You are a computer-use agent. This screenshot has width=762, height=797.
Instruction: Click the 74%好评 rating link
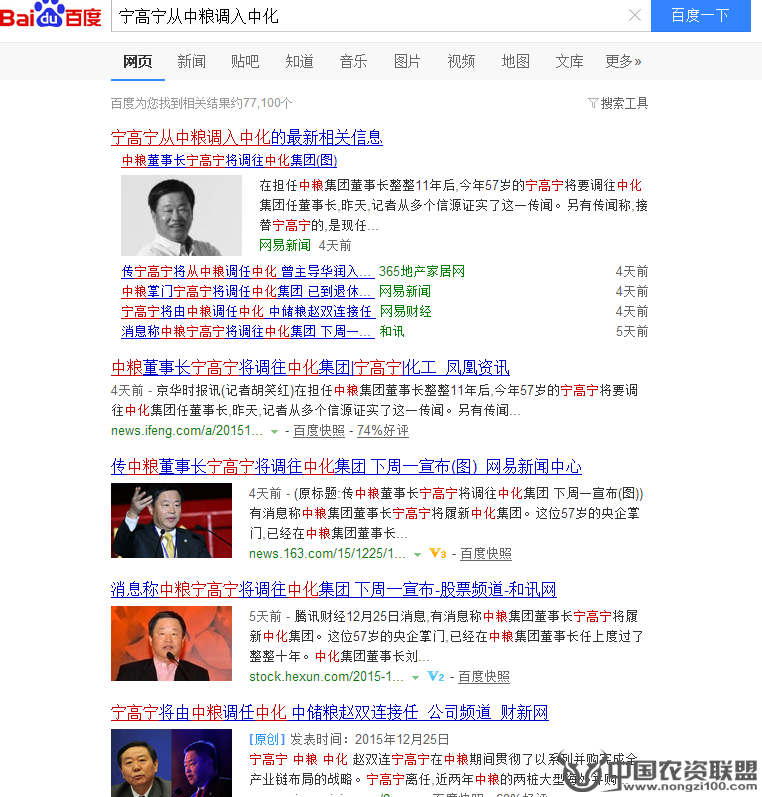click(x=383, y=431)
